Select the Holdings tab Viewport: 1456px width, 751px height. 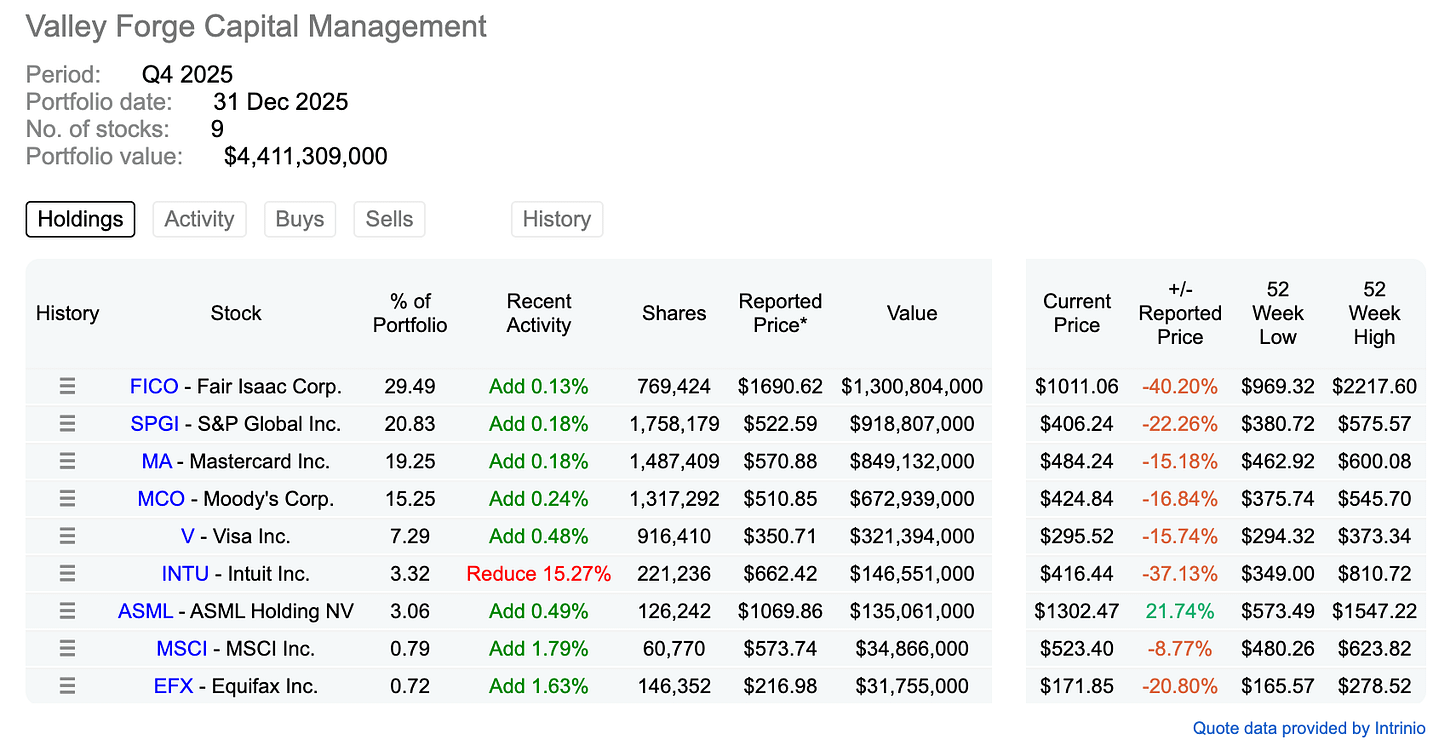(x=80, y=219)
